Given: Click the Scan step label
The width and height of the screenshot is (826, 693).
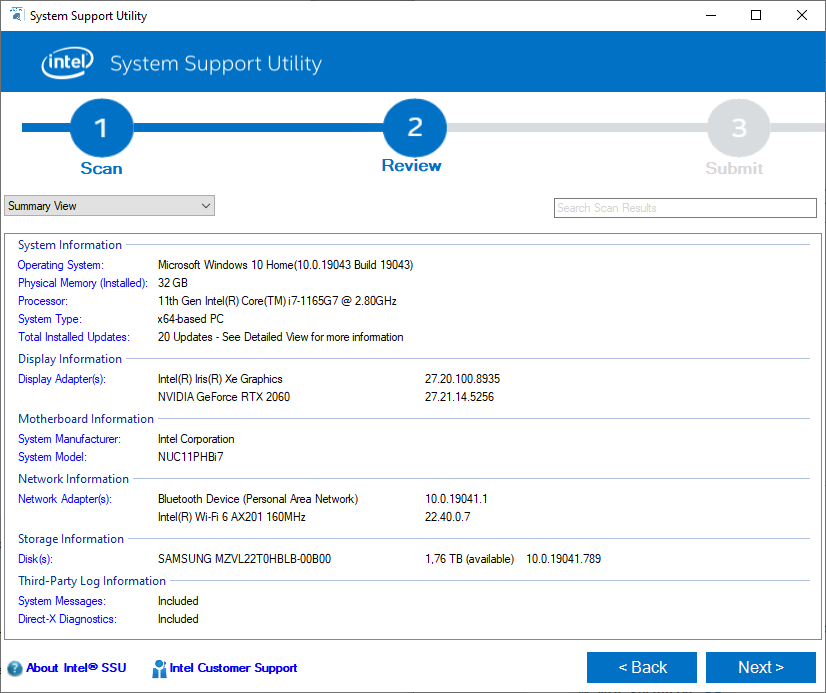Looking at the screenshot, I should 101,169.
